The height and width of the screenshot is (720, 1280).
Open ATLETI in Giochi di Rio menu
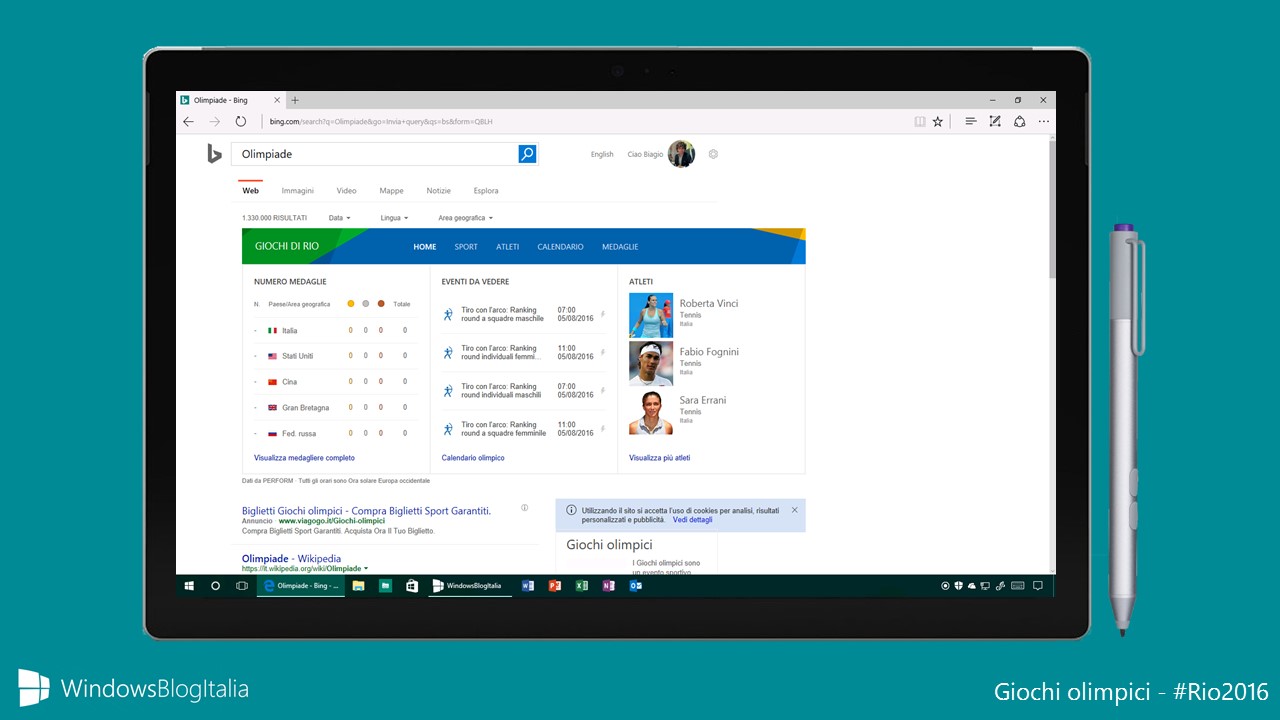pyautogui.click(x=507, y=247)
